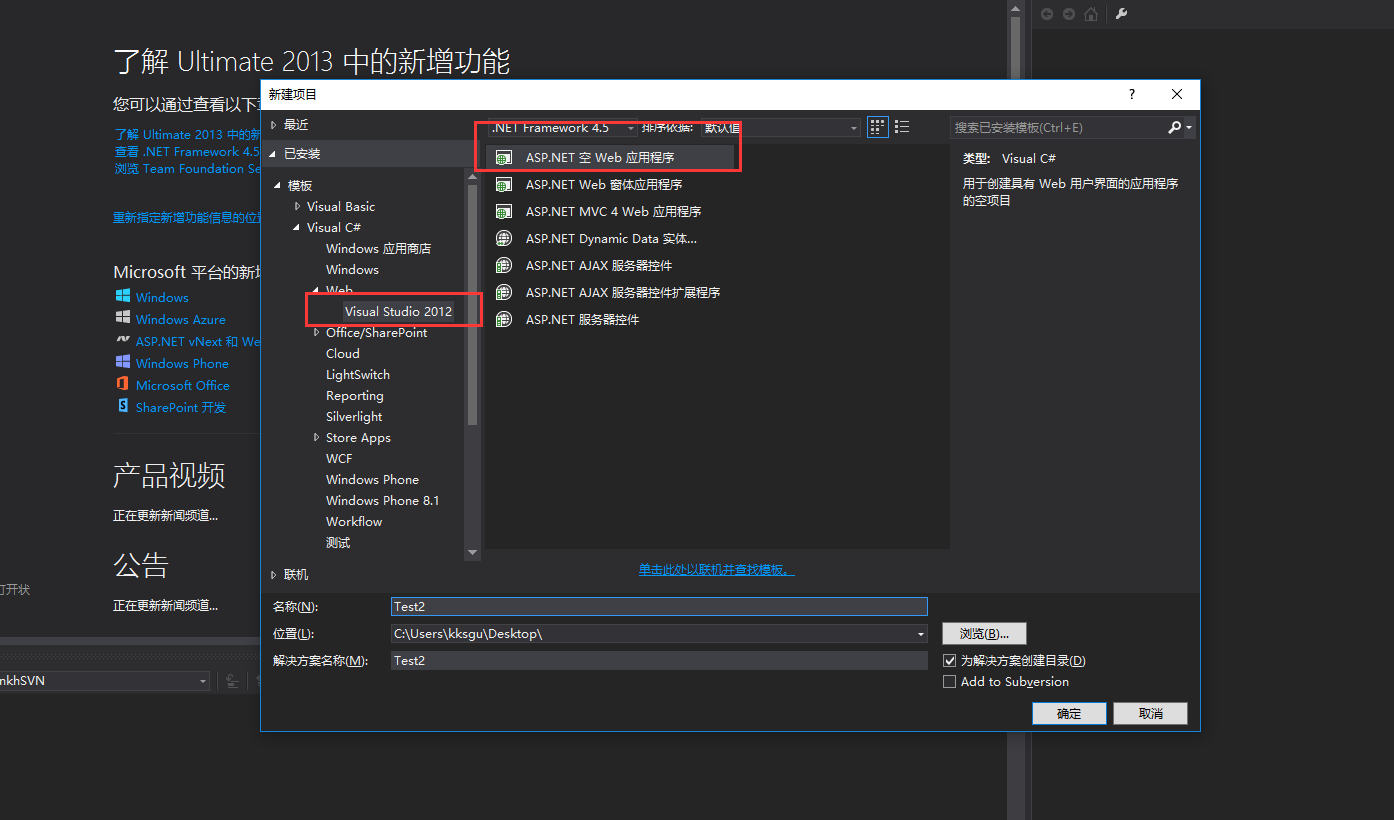Select Windows 应用商店 tree item
Viewport: 1394px width, 820px height.
(378, 249)
